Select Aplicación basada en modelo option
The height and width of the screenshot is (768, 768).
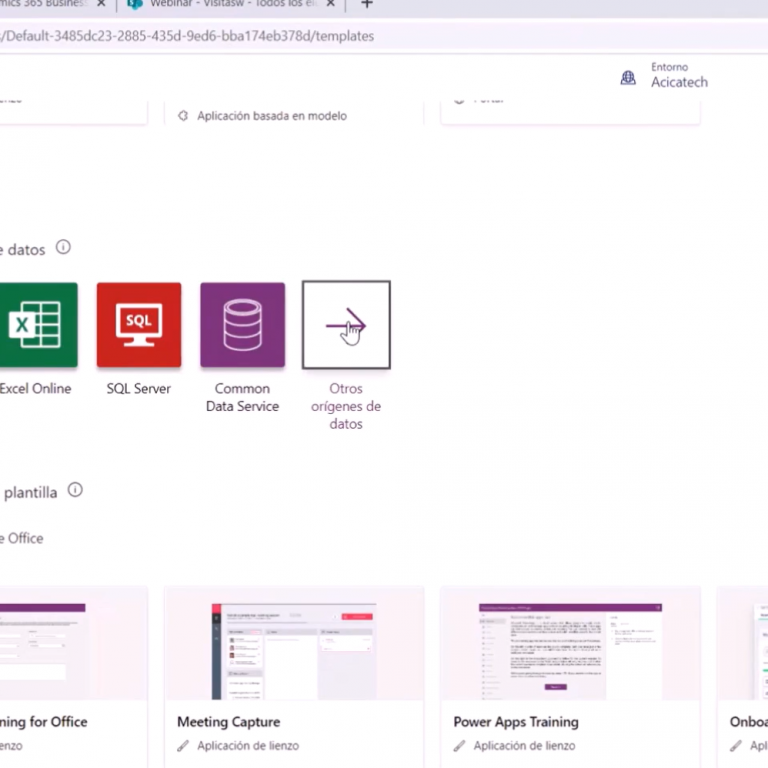272,116
